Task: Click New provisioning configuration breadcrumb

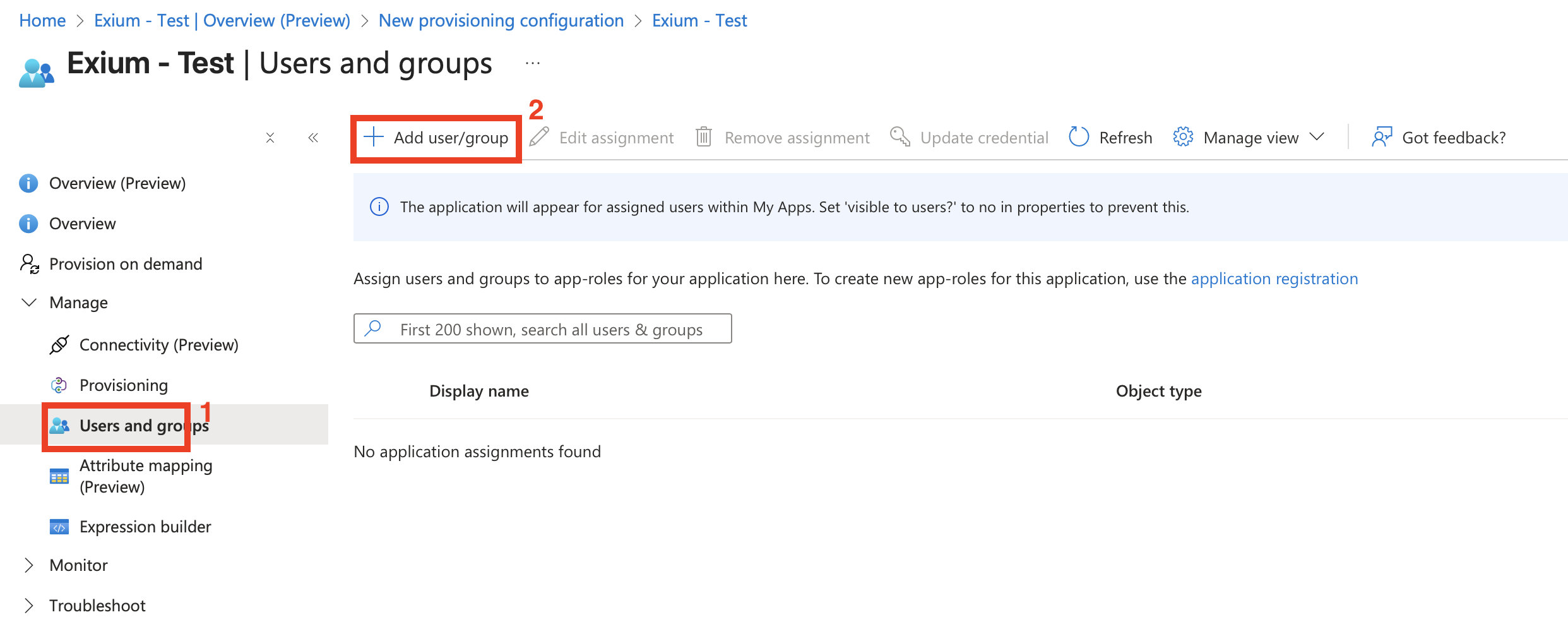Action: pos(501,20)
